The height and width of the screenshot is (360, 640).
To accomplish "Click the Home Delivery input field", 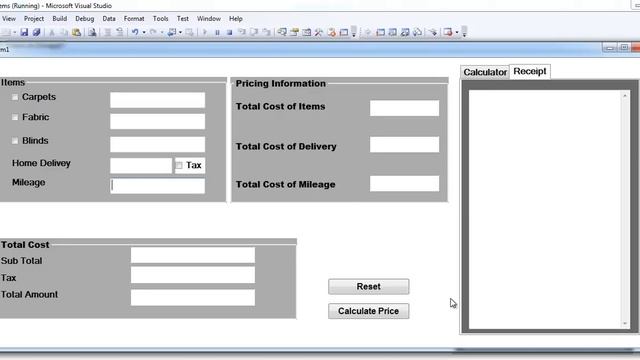I will click(141, 166).
